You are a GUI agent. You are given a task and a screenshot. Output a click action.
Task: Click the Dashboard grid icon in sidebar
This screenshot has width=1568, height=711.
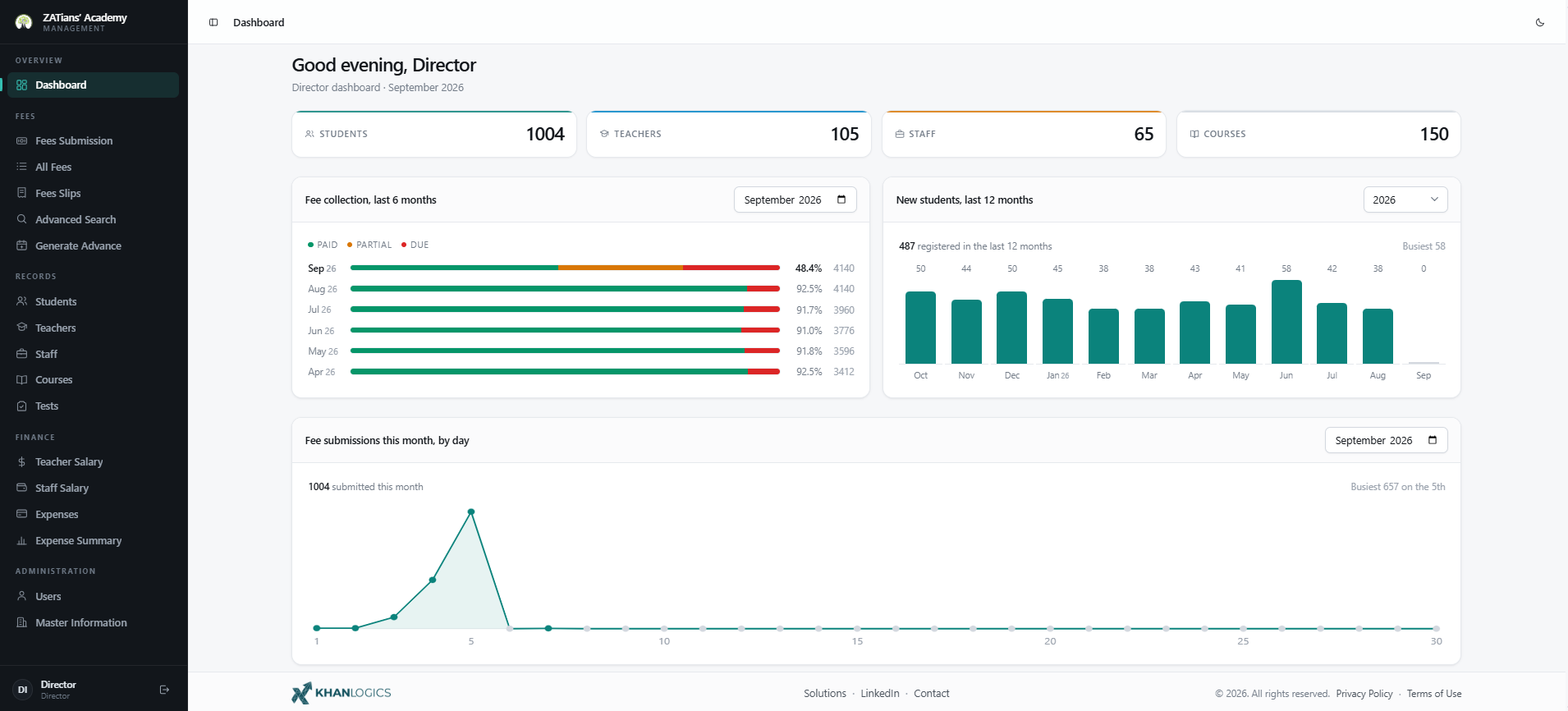point(22,85)
